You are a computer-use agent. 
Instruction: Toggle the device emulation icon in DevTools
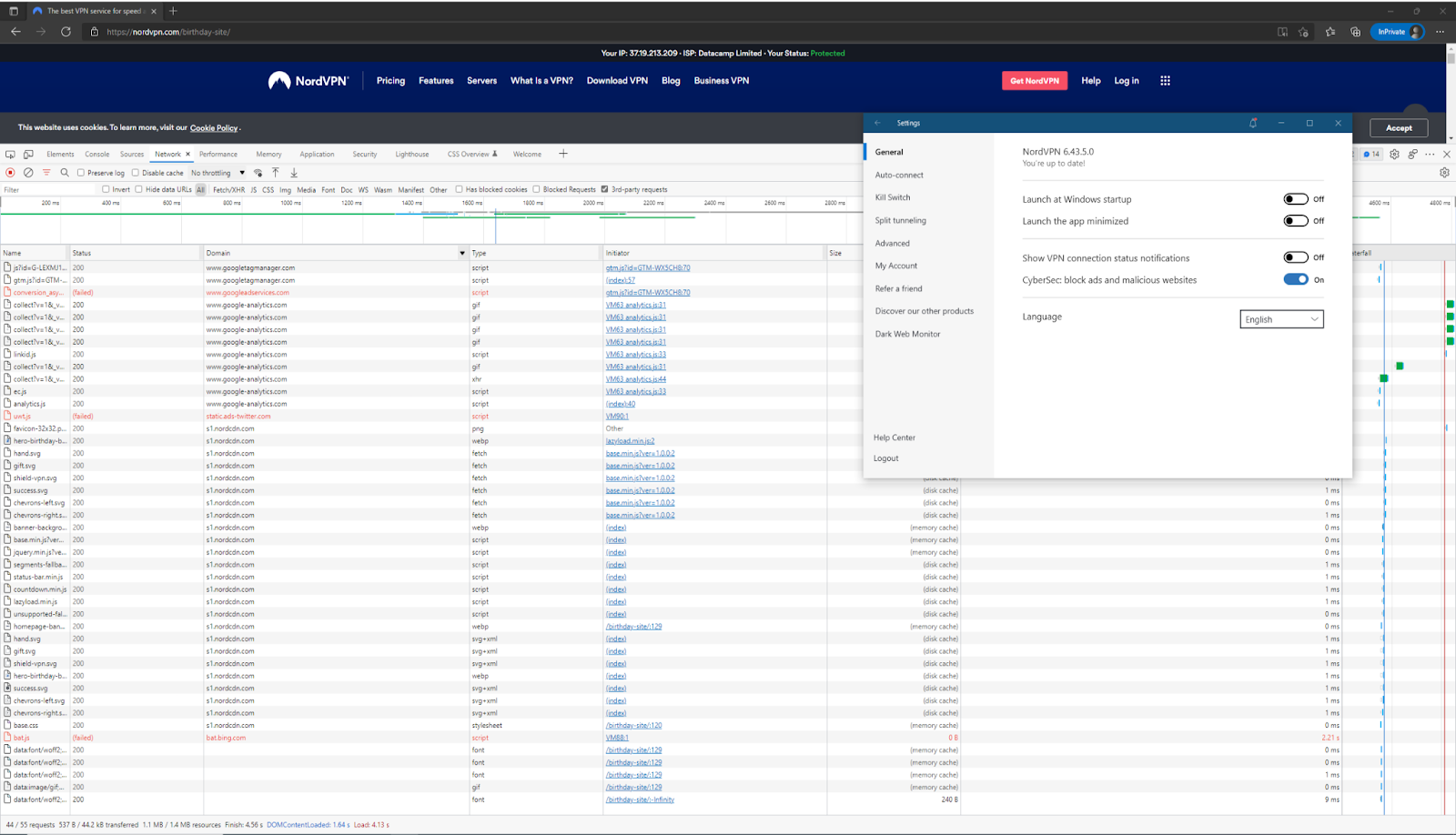[x=28, y=155]
